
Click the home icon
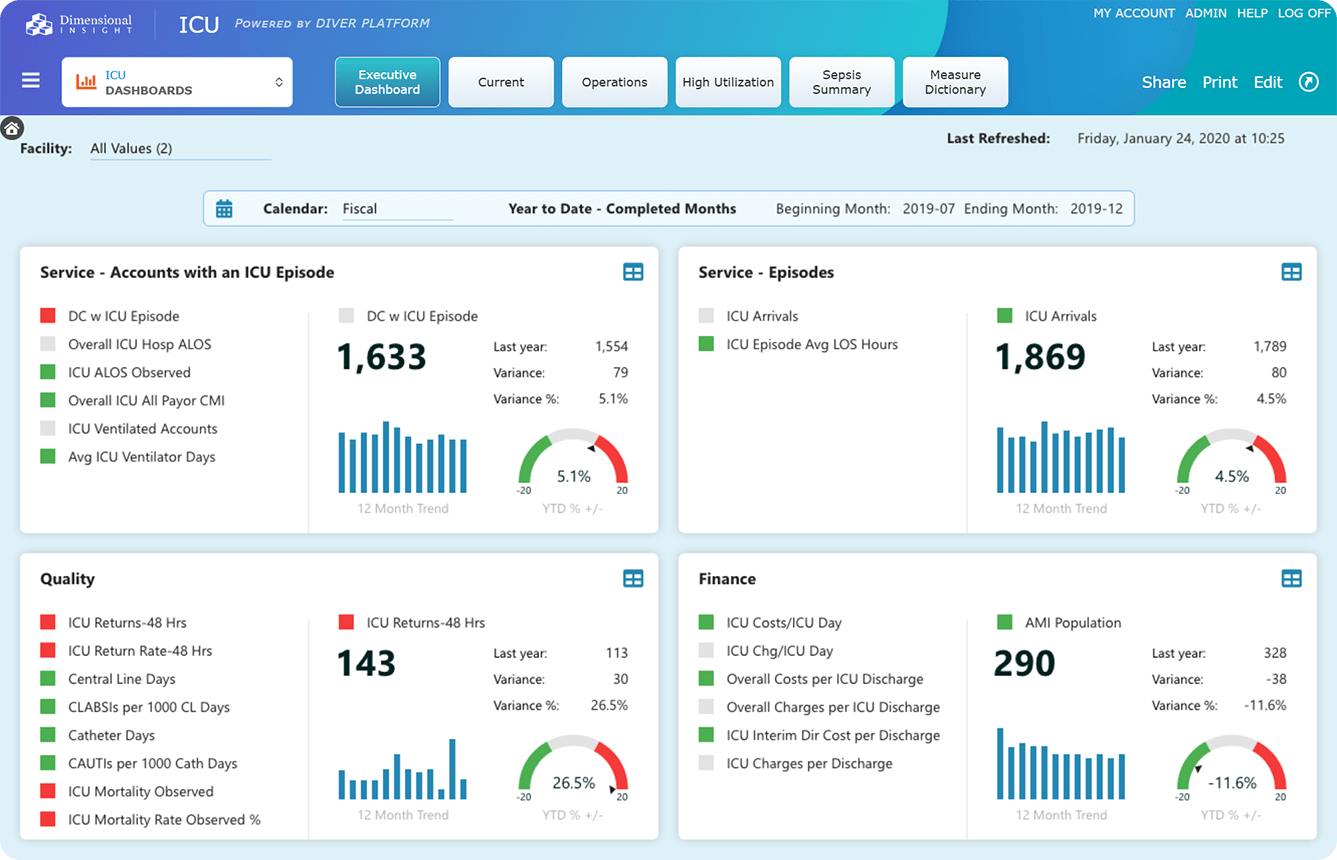[x=12, y=128]
